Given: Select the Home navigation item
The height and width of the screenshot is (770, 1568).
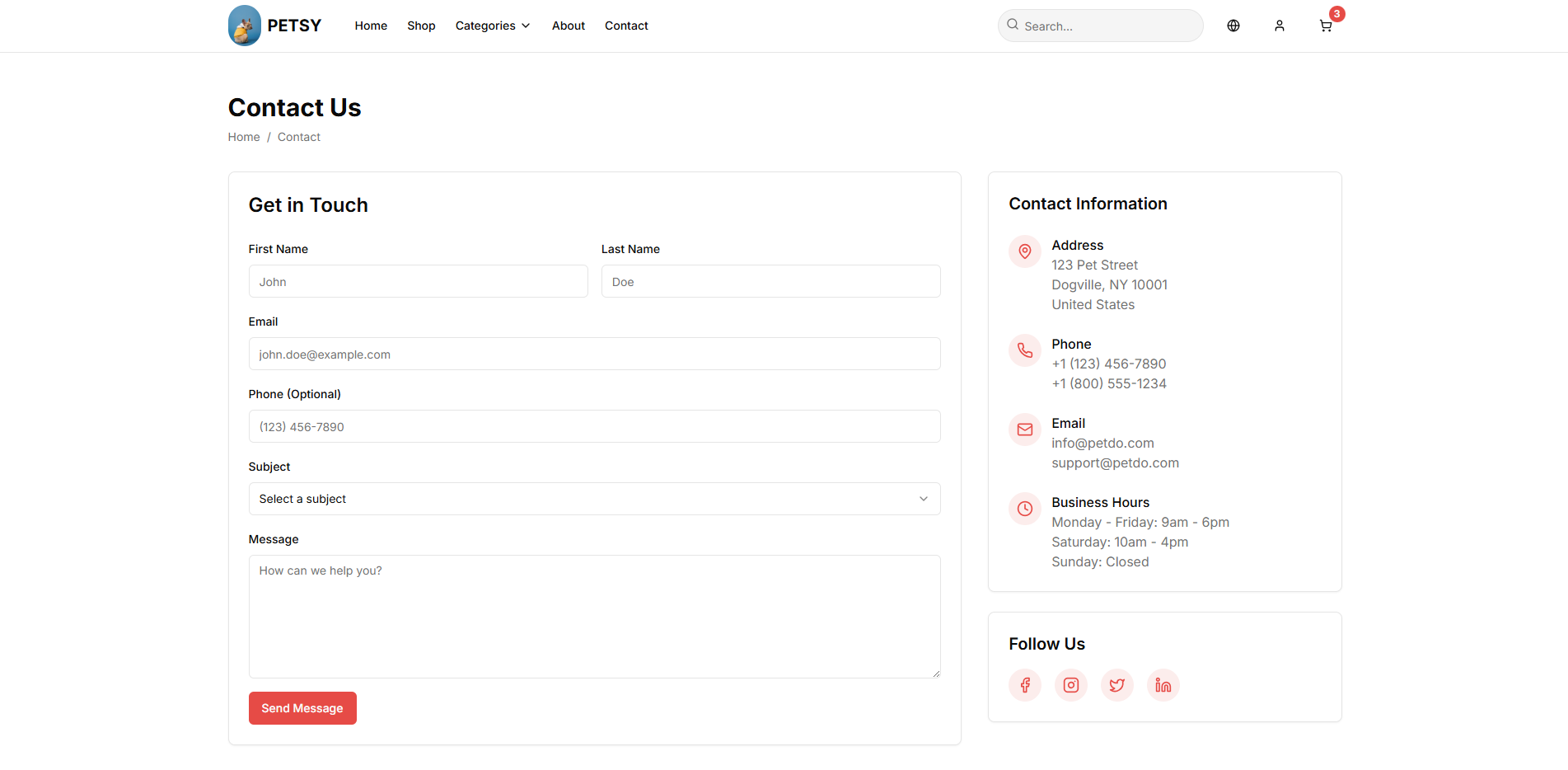Looking at the screenshot, I should pyautogui.click(x=370, y=26).
